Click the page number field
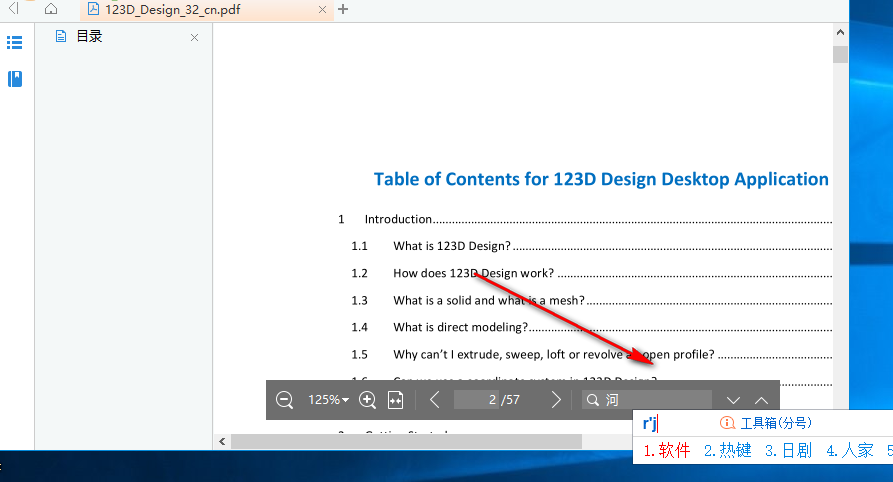 point(476,400)
